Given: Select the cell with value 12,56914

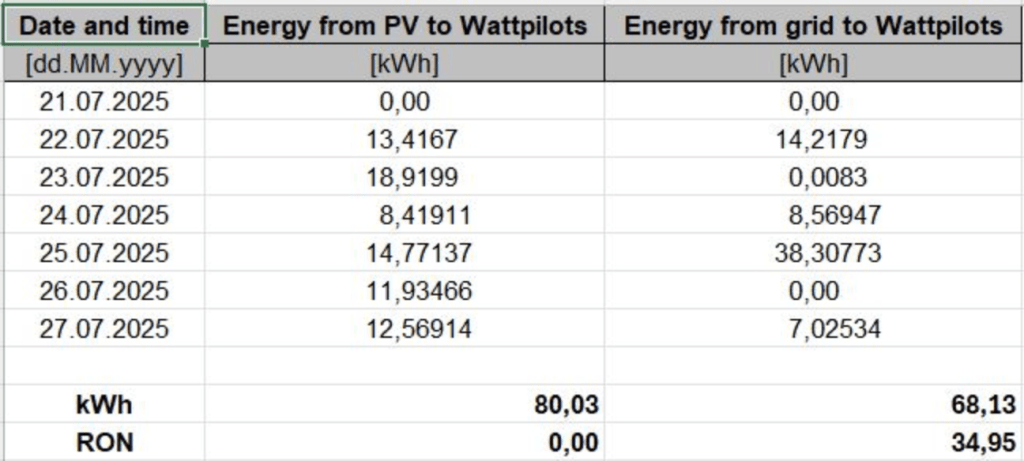Looking at the screenshot, I should [x=404, y=329].
